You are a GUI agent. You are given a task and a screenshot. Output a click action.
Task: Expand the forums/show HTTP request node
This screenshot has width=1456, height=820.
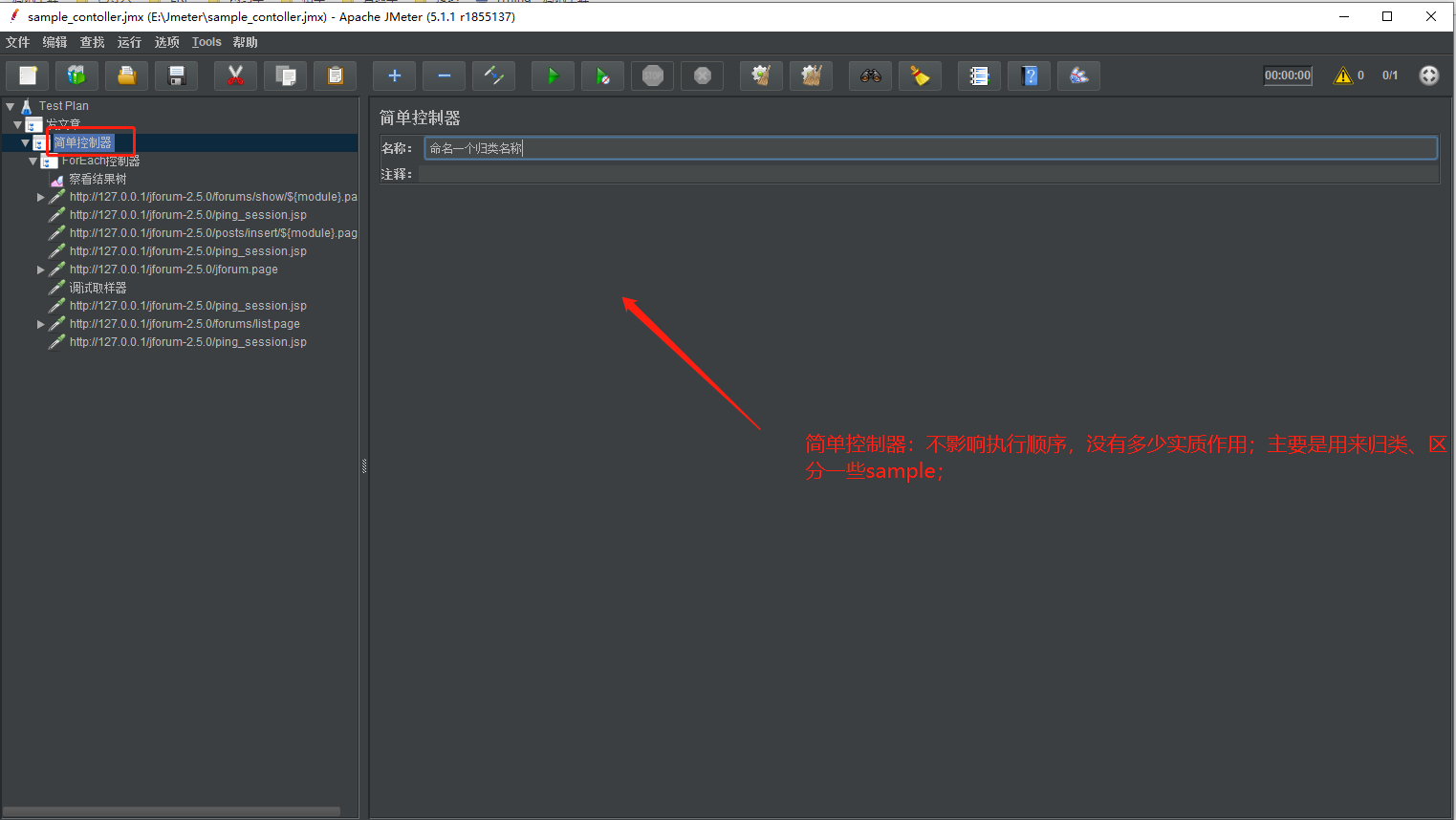(x=41, y=196)
